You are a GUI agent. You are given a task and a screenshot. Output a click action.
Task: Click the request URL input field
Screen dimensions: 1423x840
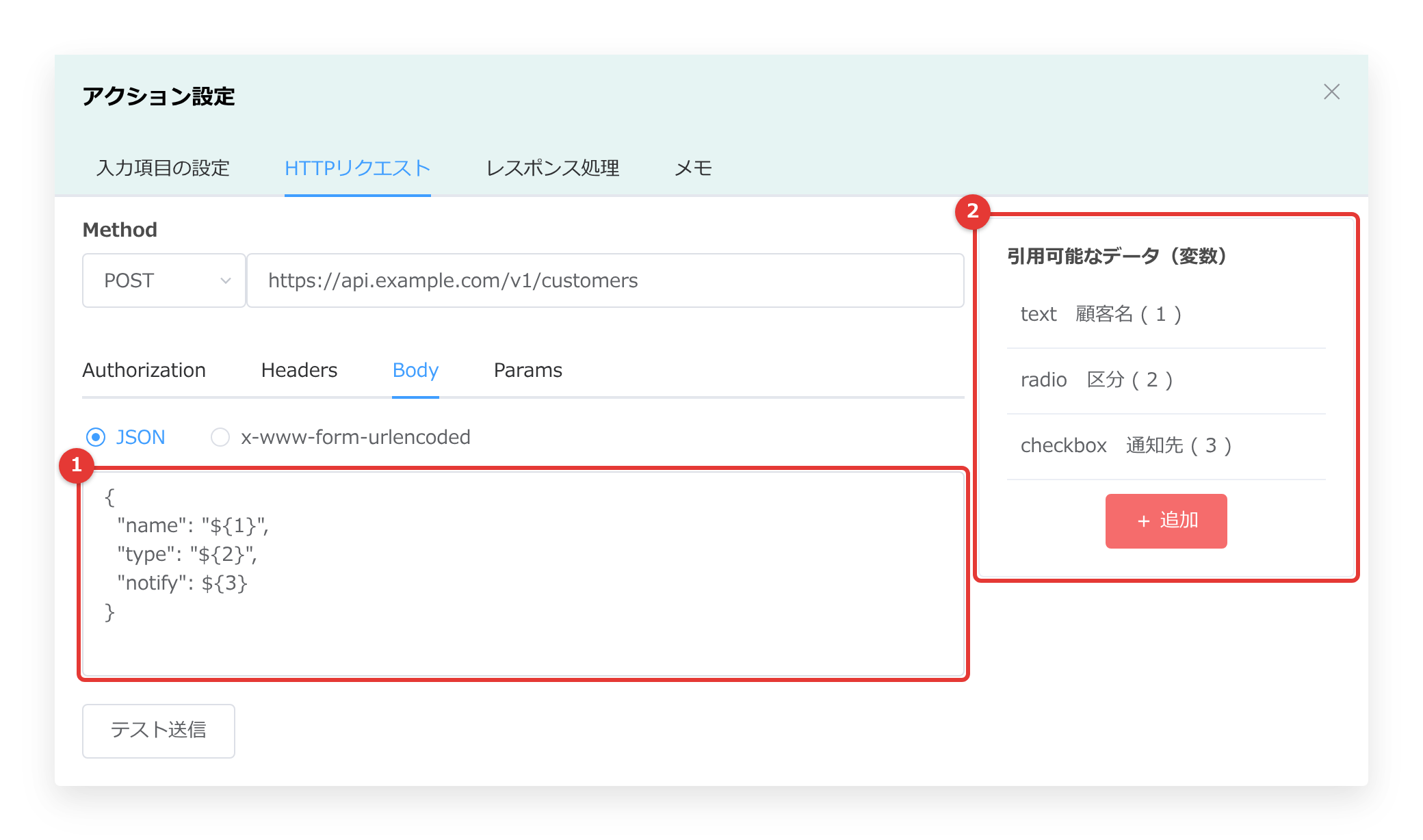click(605, 280)
